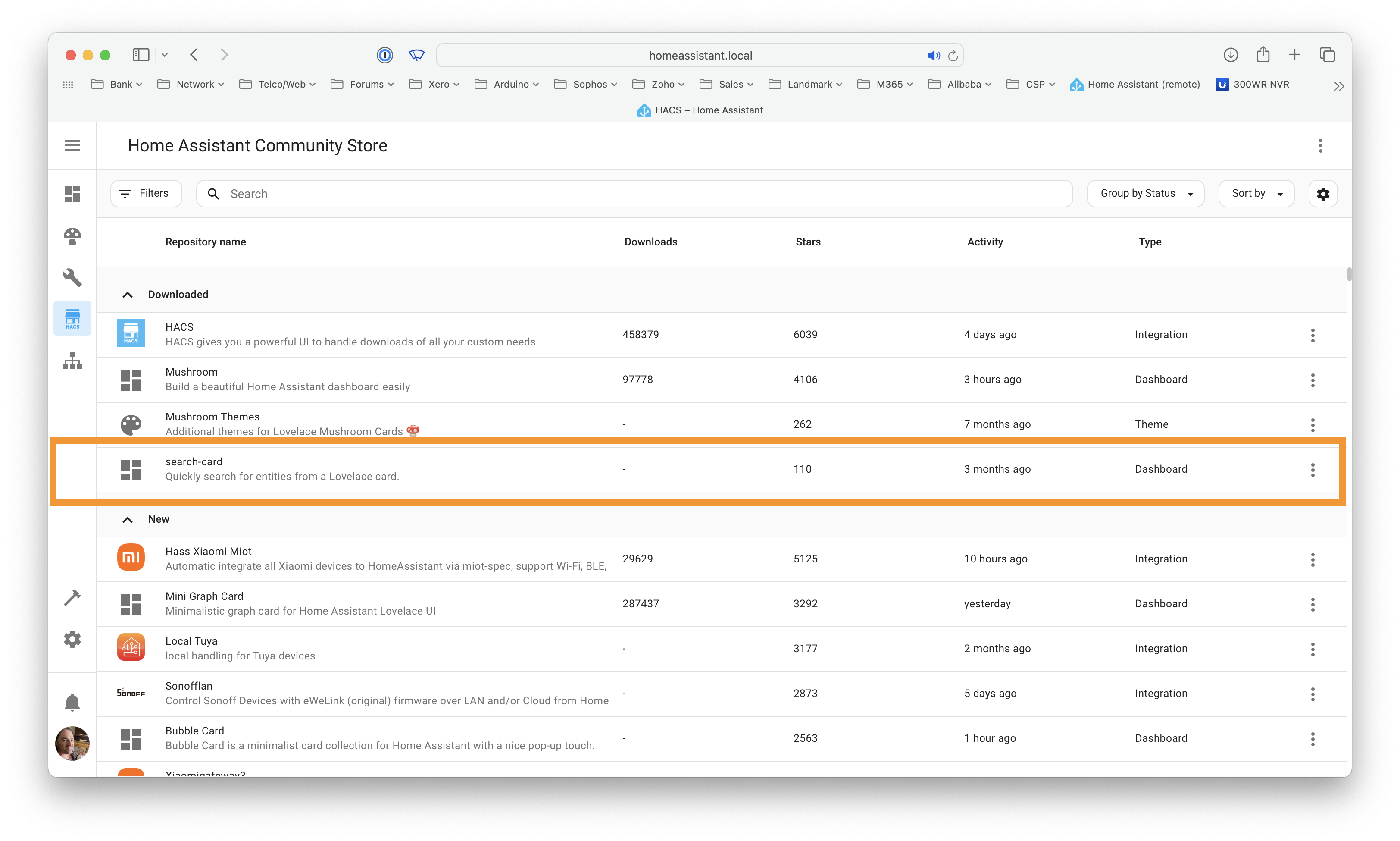Open the network hierarchy sidebar icon
Screen dimensions: 1400x841
click(x=72, y=361)
